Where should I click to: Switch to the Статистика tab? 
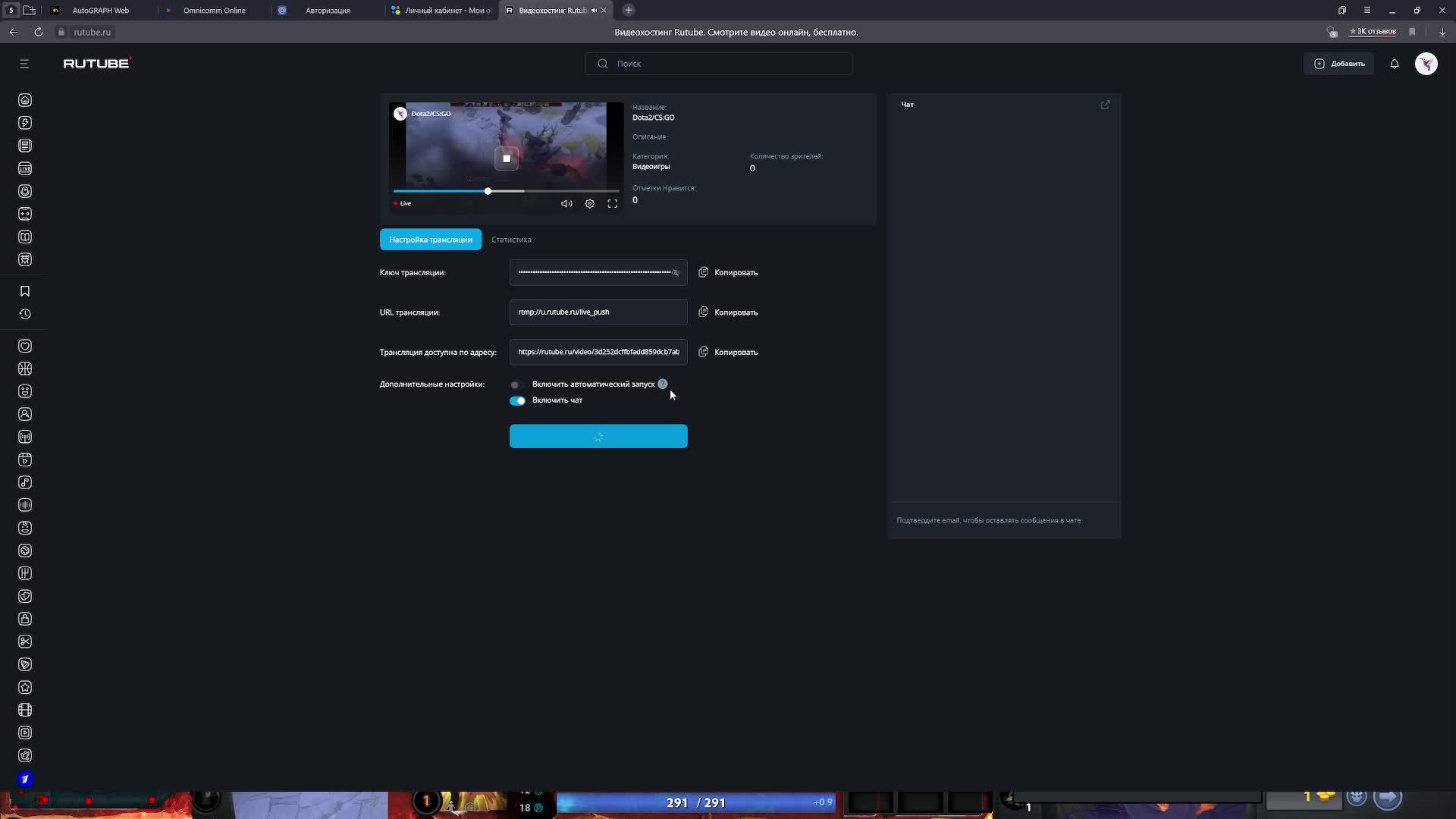511,240
